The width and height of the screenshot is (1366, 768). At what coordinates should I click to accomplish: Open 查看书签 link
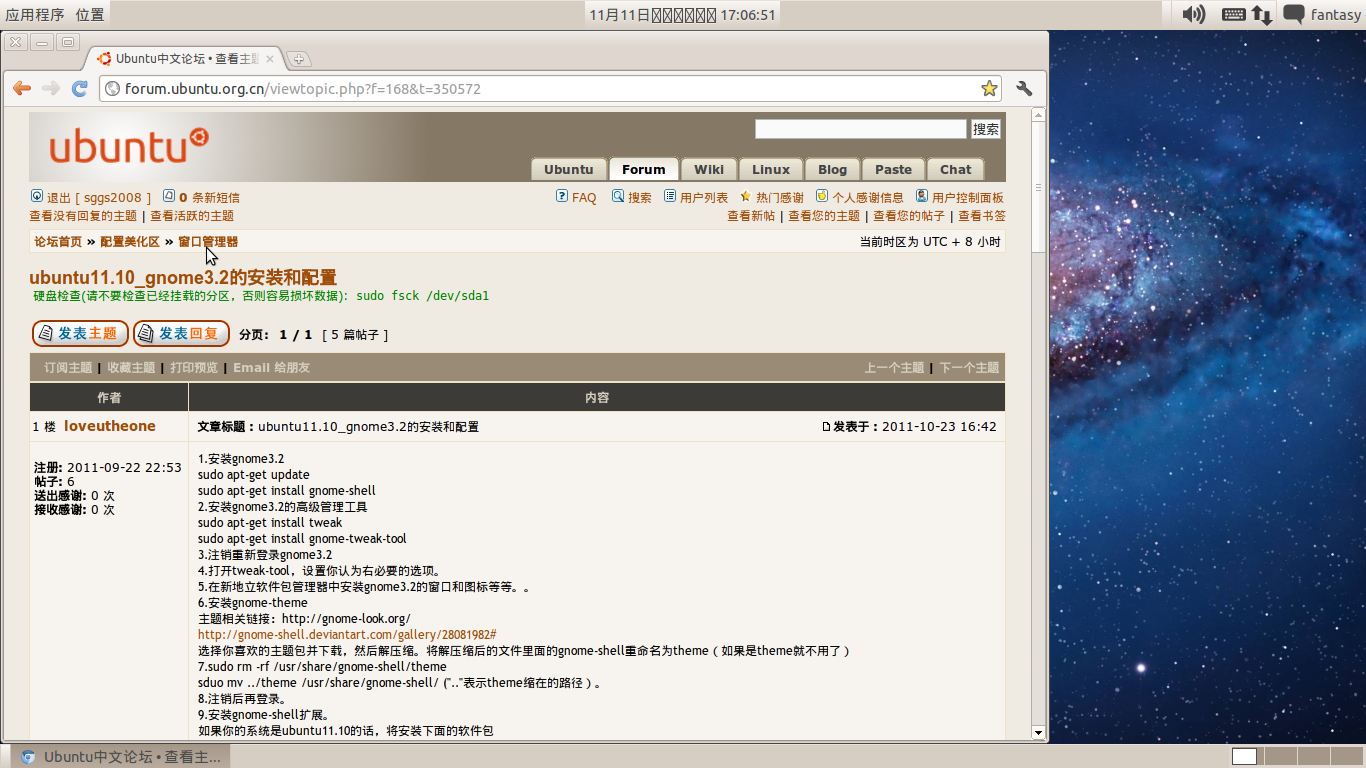pos(982,216)
